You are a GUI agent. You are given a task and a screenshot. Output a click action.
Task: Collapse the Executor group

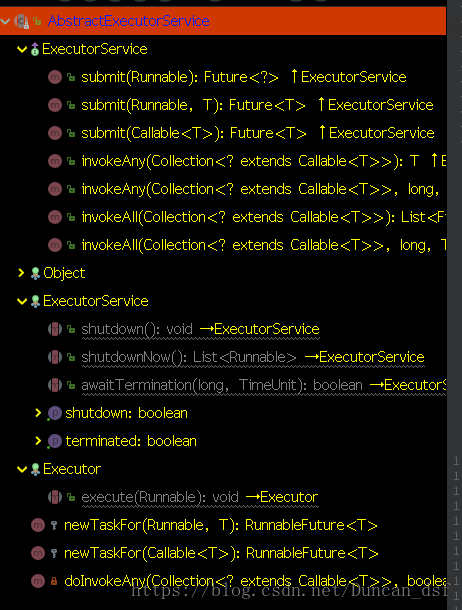coord(22,470)
